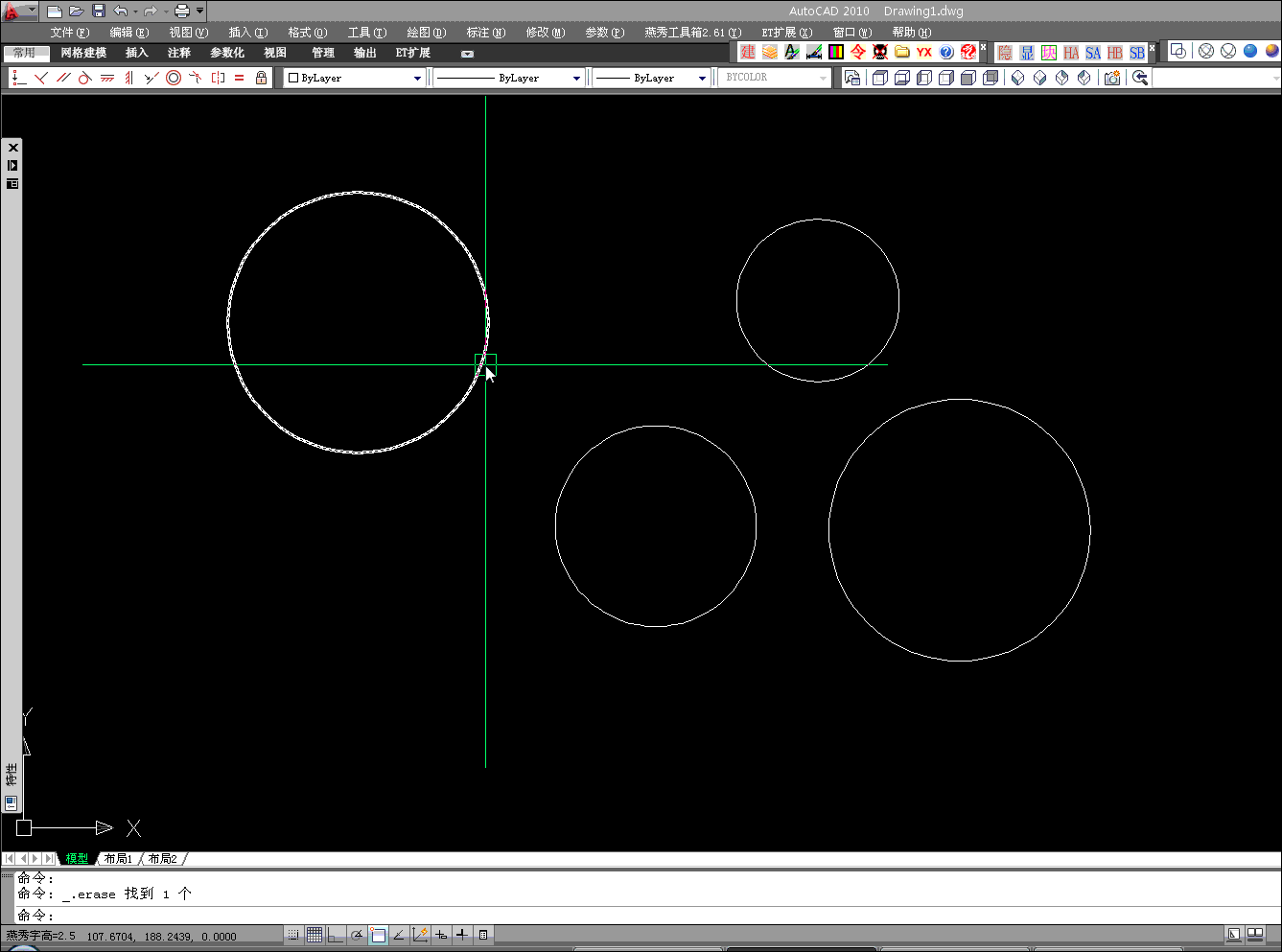The height and width of the screenshot is (952, 1282).
Task: Switch to the ET扩展 ribbon tab
Action: 413,53
